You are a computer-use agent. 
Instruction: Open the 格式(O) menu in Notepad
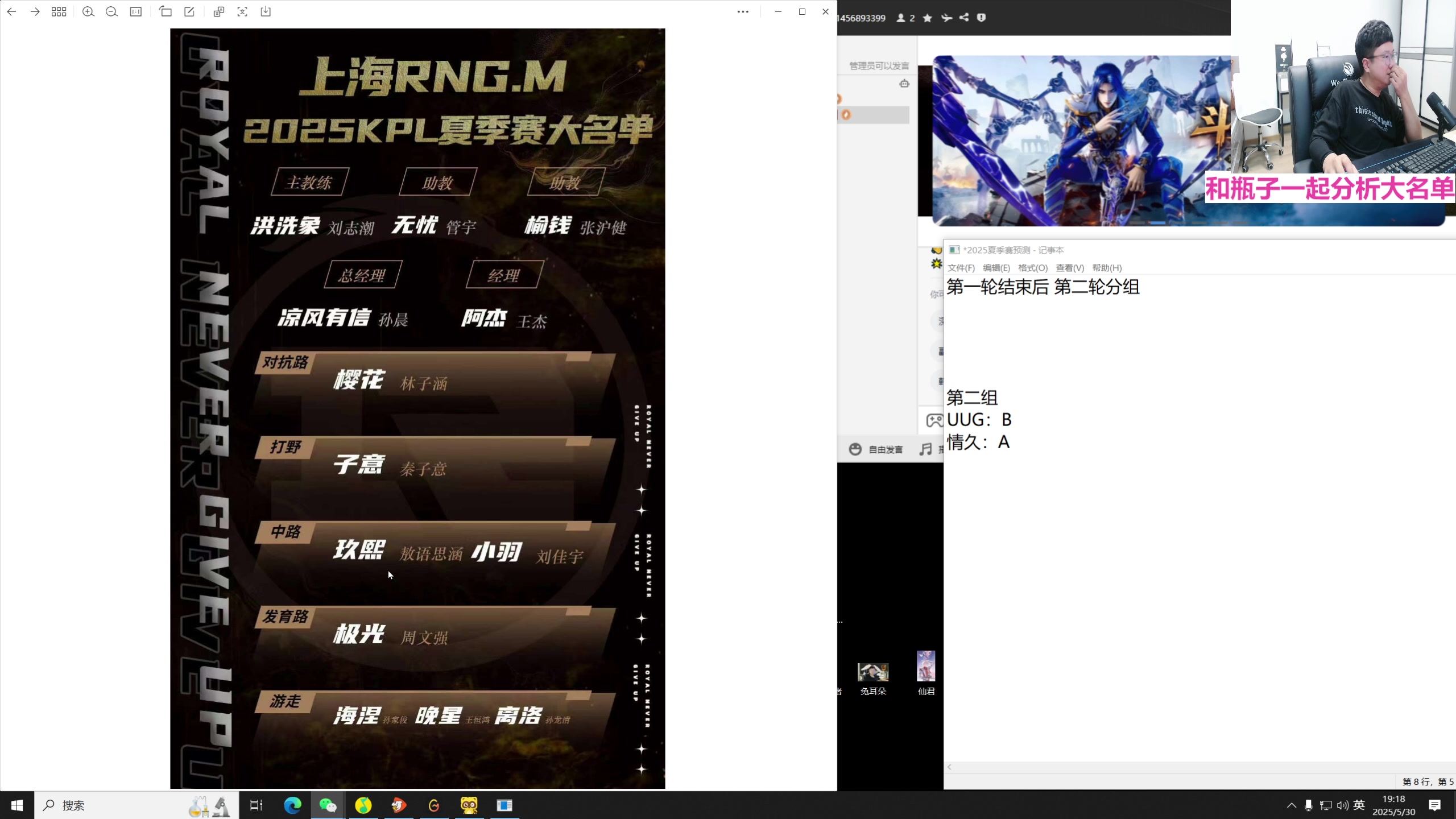tap(1033, 268)
